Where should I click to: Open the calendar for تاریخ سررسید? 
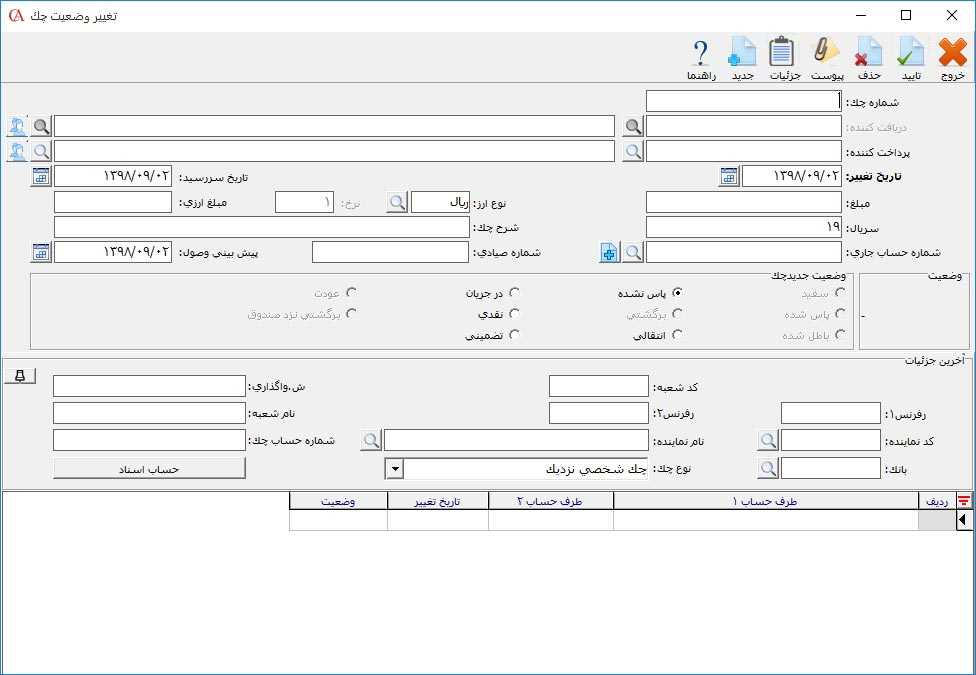(41, 177)
